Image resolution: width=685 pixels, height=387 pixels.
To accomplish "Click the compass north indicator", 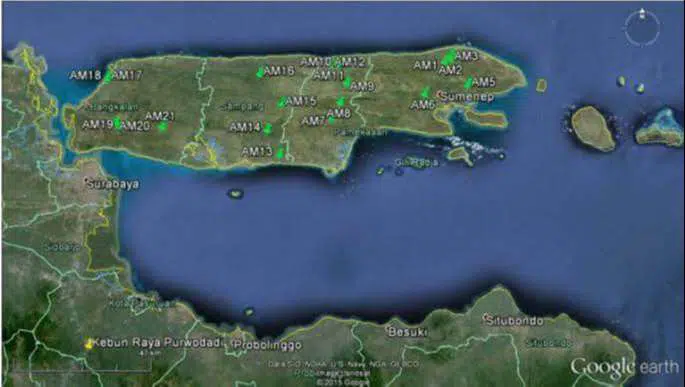I will [x=642, y=13].
